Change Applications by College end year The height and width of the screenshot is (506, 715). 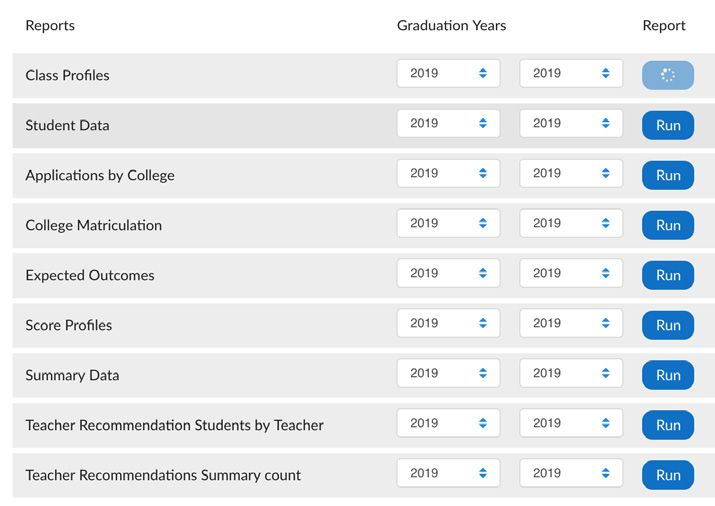click(571, 173)
